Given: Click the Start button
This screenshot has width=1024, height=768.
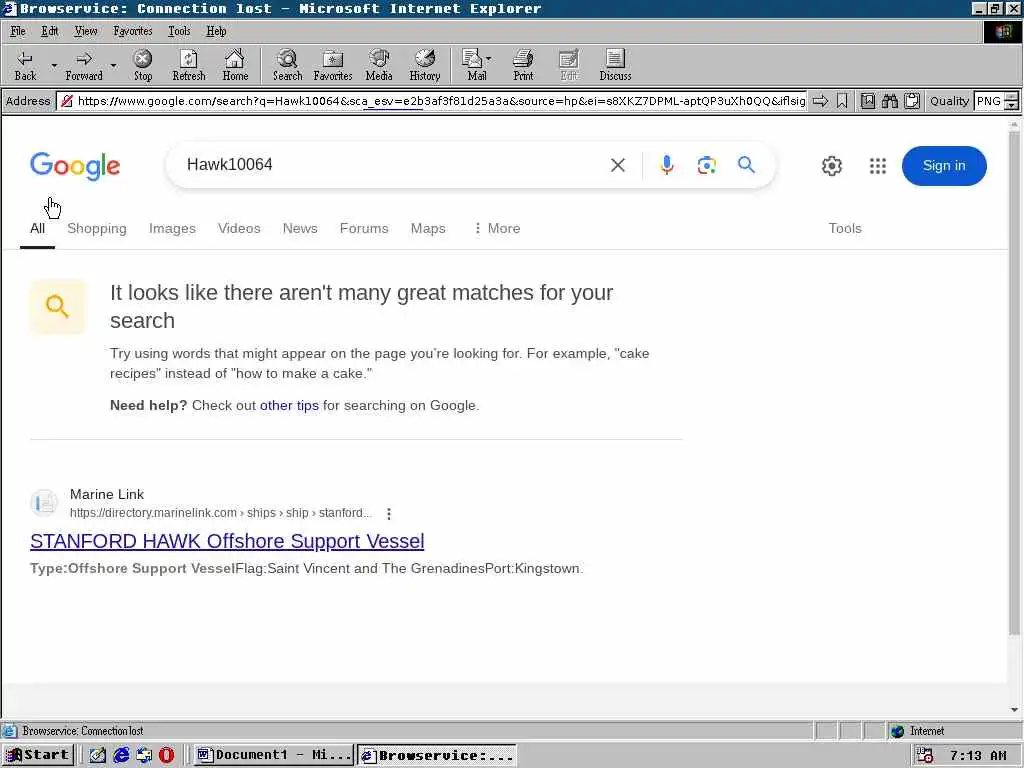Looking at the screenshot, I should pos(37,755).
